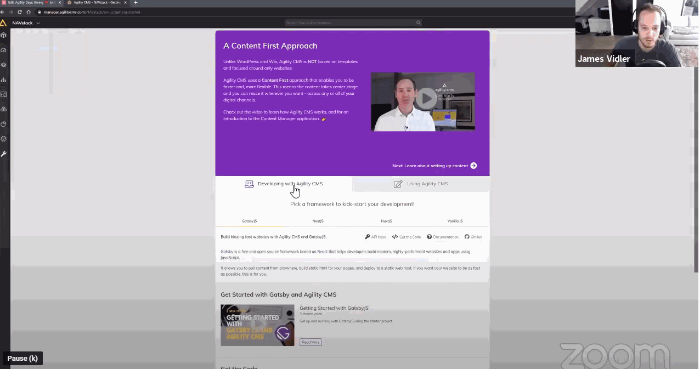Reload the page with browser refresh button
700x369 pixels.
20,12
